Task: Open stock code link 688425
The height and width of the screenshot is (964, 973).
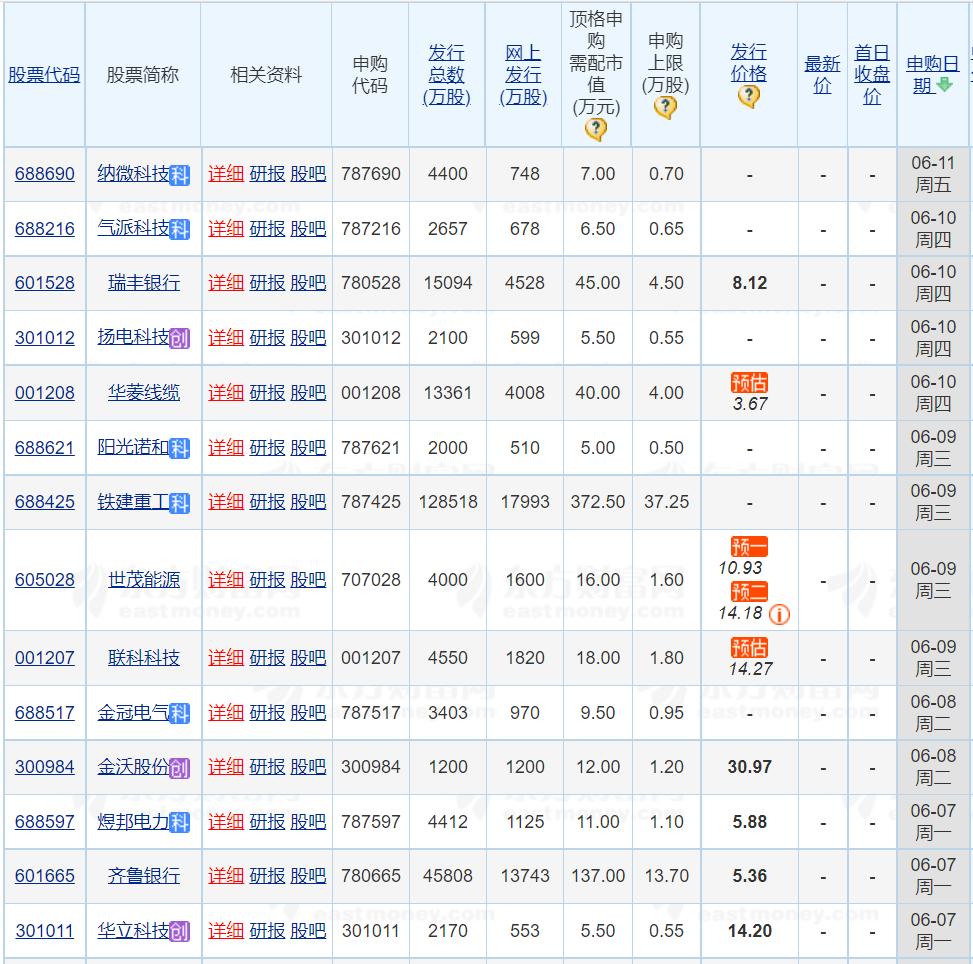Action: click(x=45, y=502)
